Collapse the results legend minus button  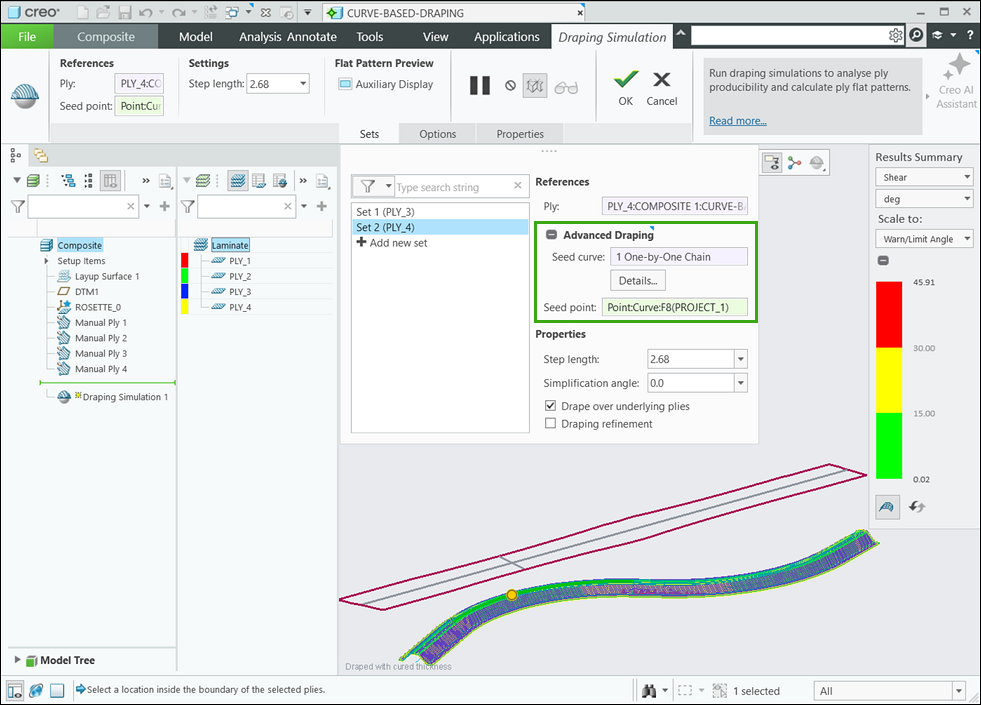[883, 260]
